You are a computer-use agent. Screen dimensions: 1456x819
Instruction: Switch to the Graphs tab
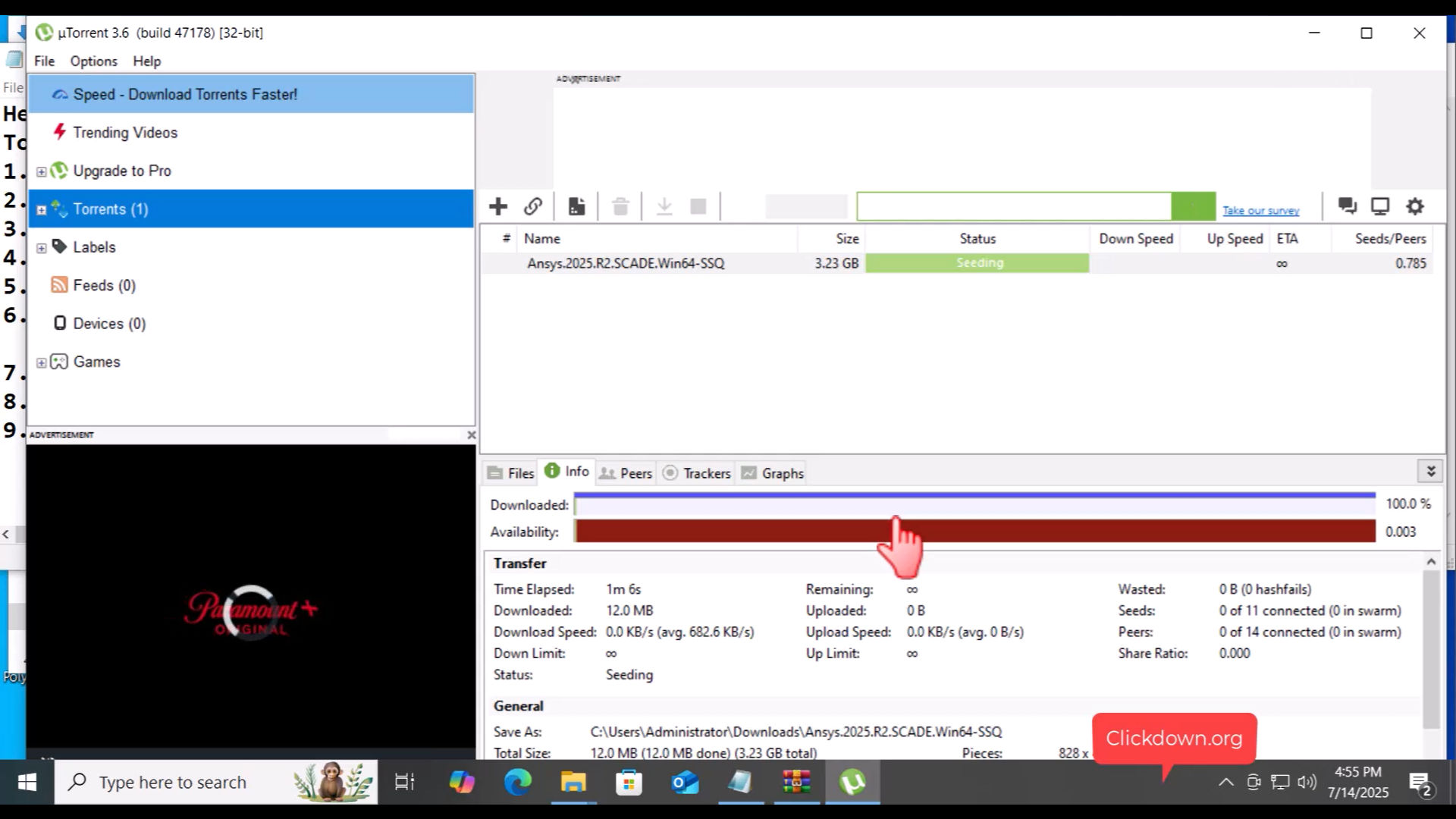(x=772, y=473)
